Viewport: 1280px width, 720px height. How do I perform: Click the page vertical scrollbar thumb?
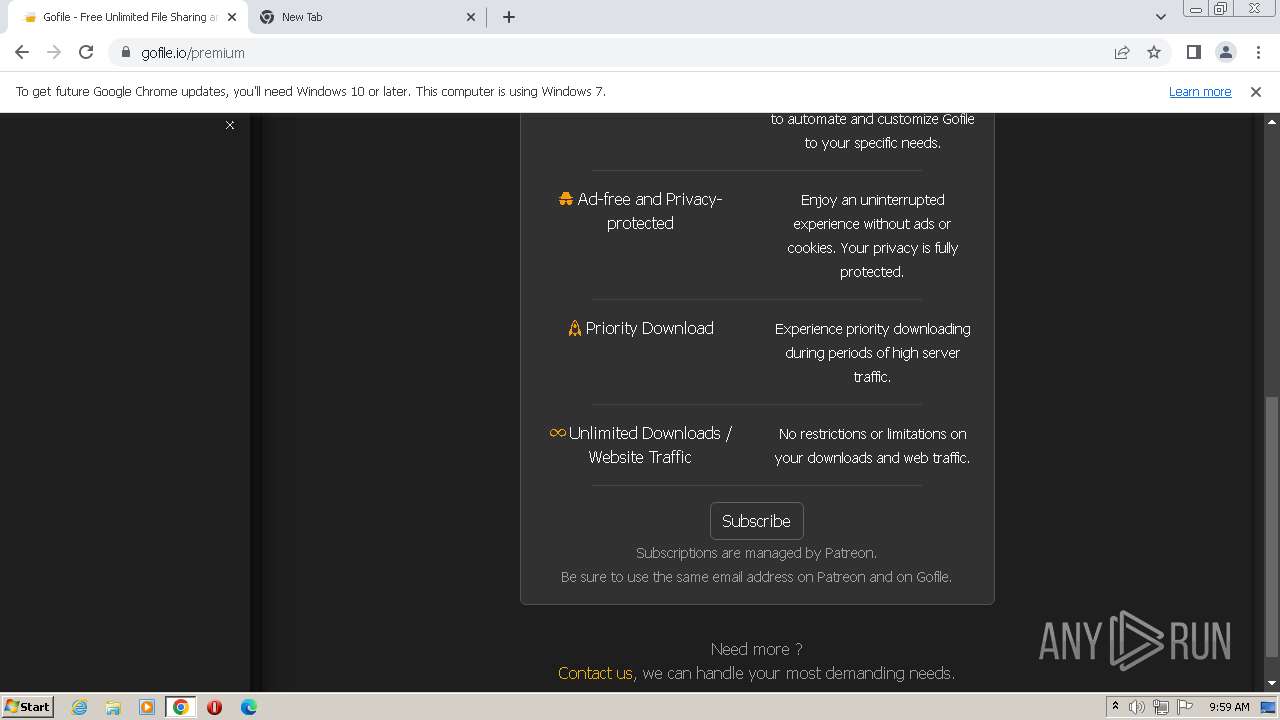coord(1271,527)
